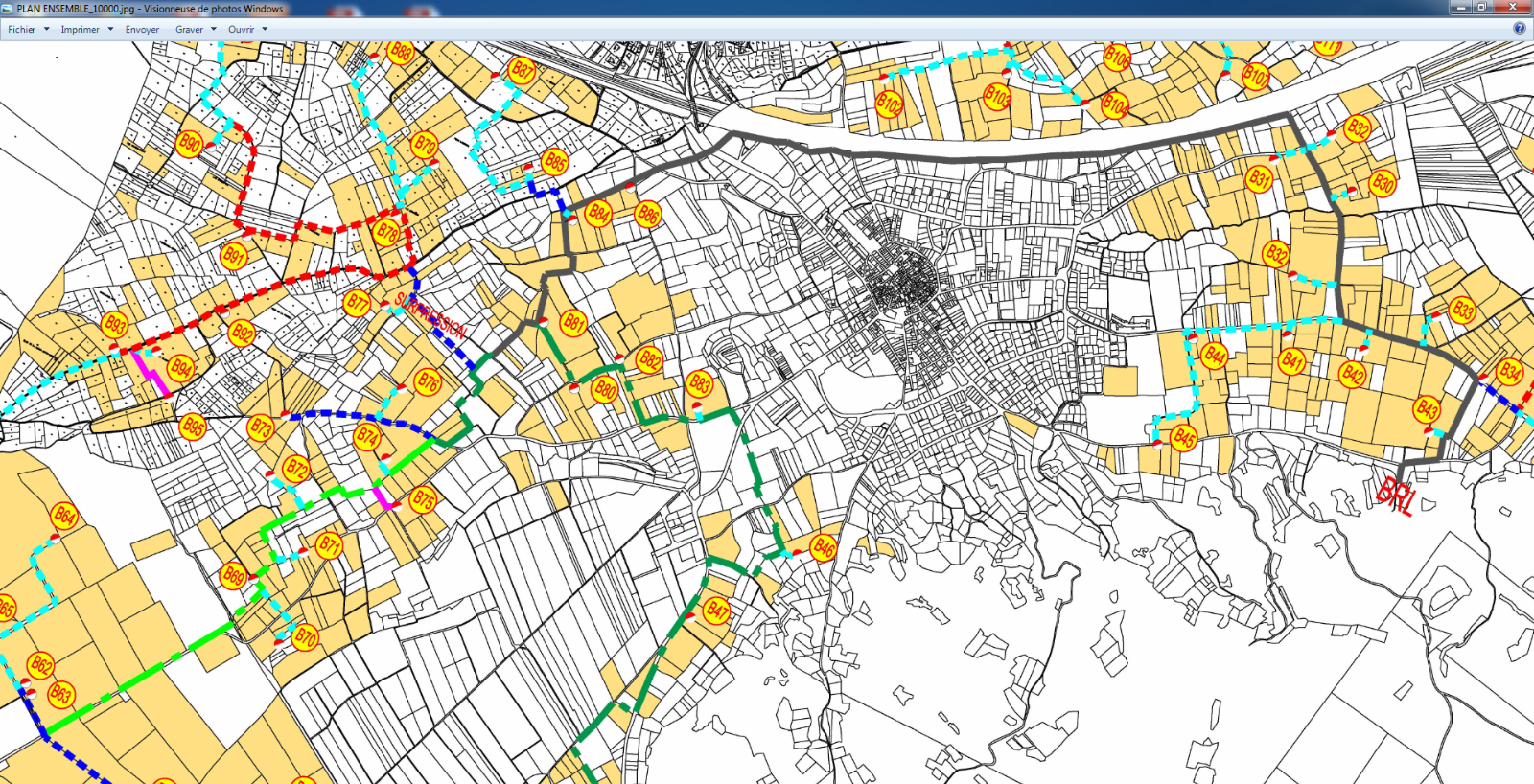Expand the Imprimer dropdown arrow

[x=110, y=30]
